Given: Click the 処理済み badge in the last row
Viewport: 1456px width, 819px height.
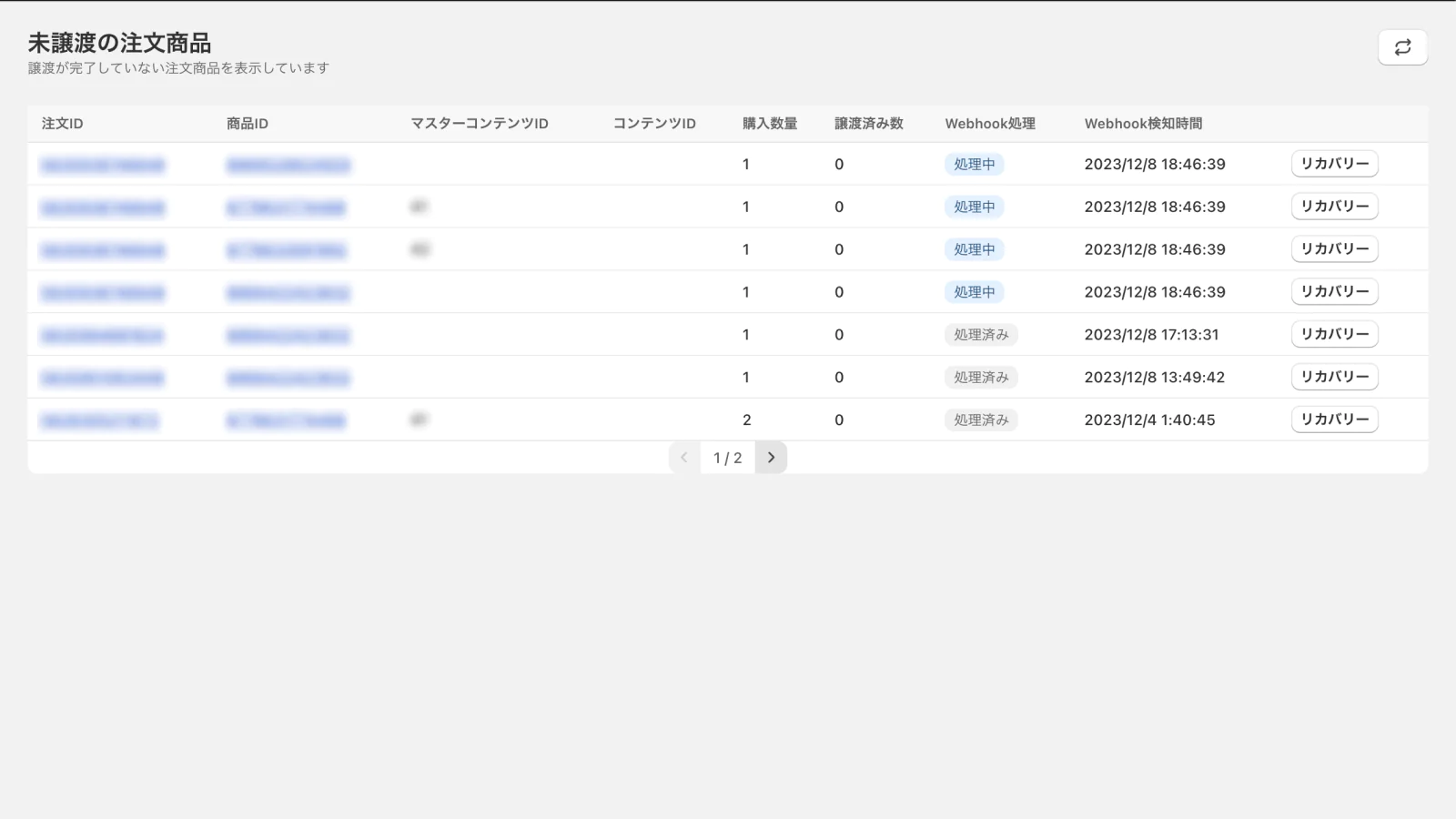Looking at the screenshot, I should click(980, 420).
